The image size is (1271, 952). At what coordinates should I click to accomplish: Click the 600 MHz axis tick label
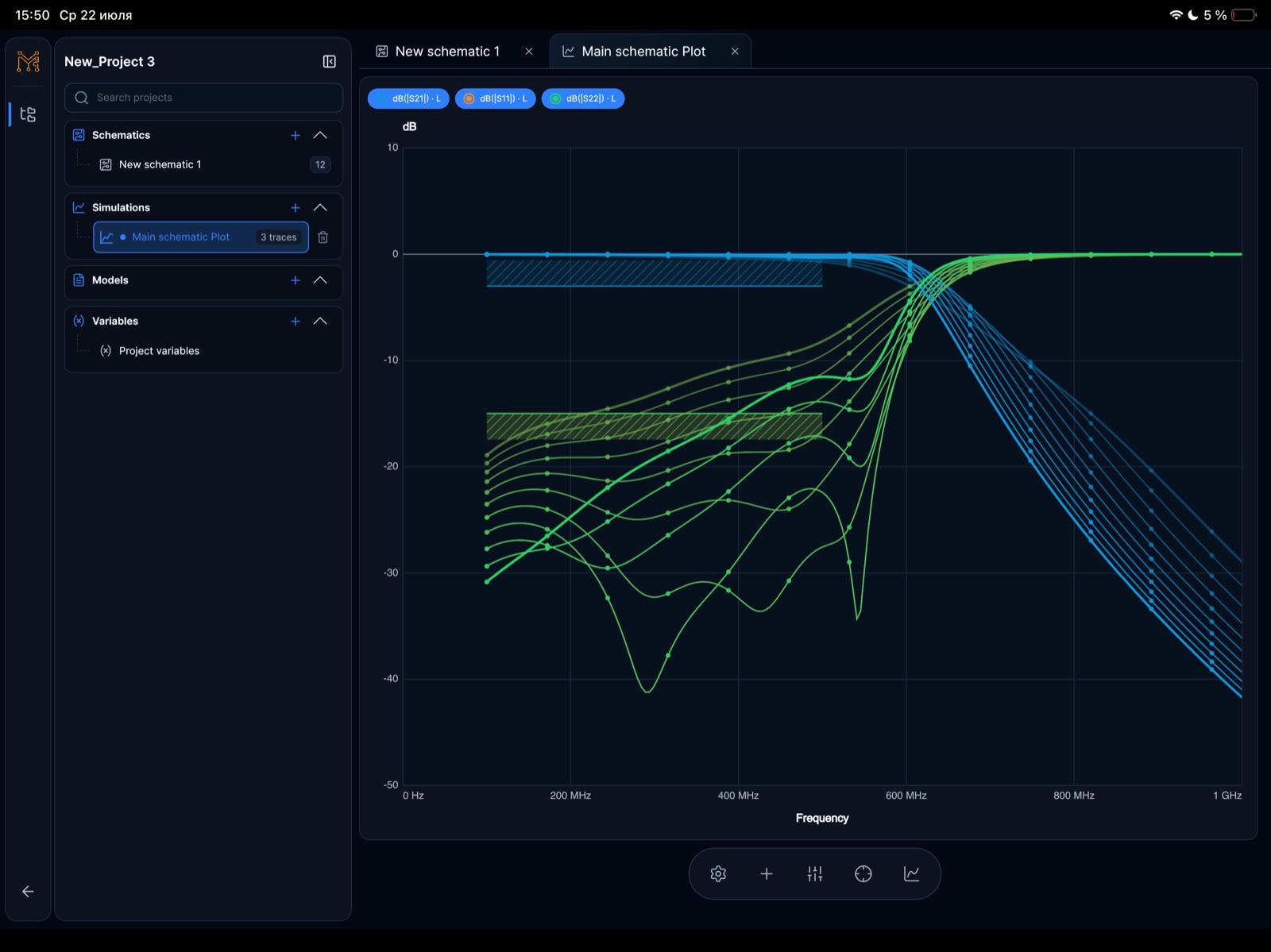click(906, 796)
